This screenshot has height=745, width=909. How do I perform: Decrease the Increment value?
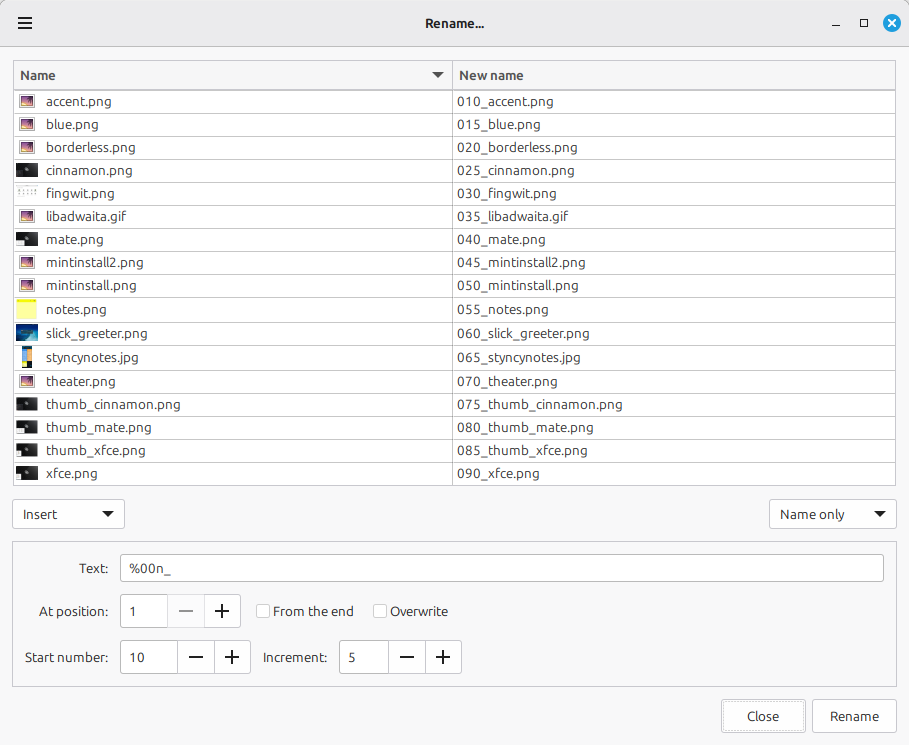point(407,657)
